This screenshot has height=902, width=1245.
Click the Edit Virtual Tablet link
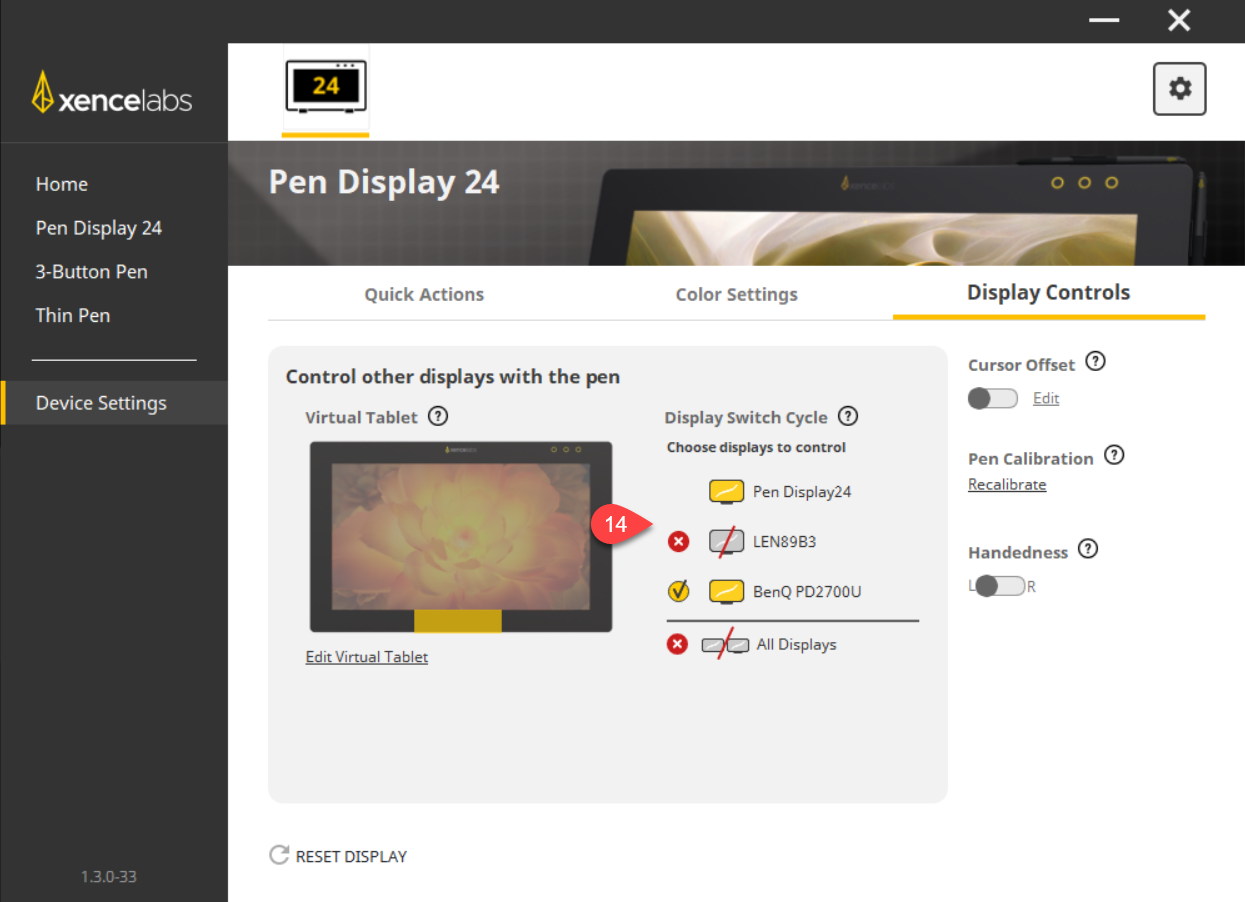(x=367, y=657)
